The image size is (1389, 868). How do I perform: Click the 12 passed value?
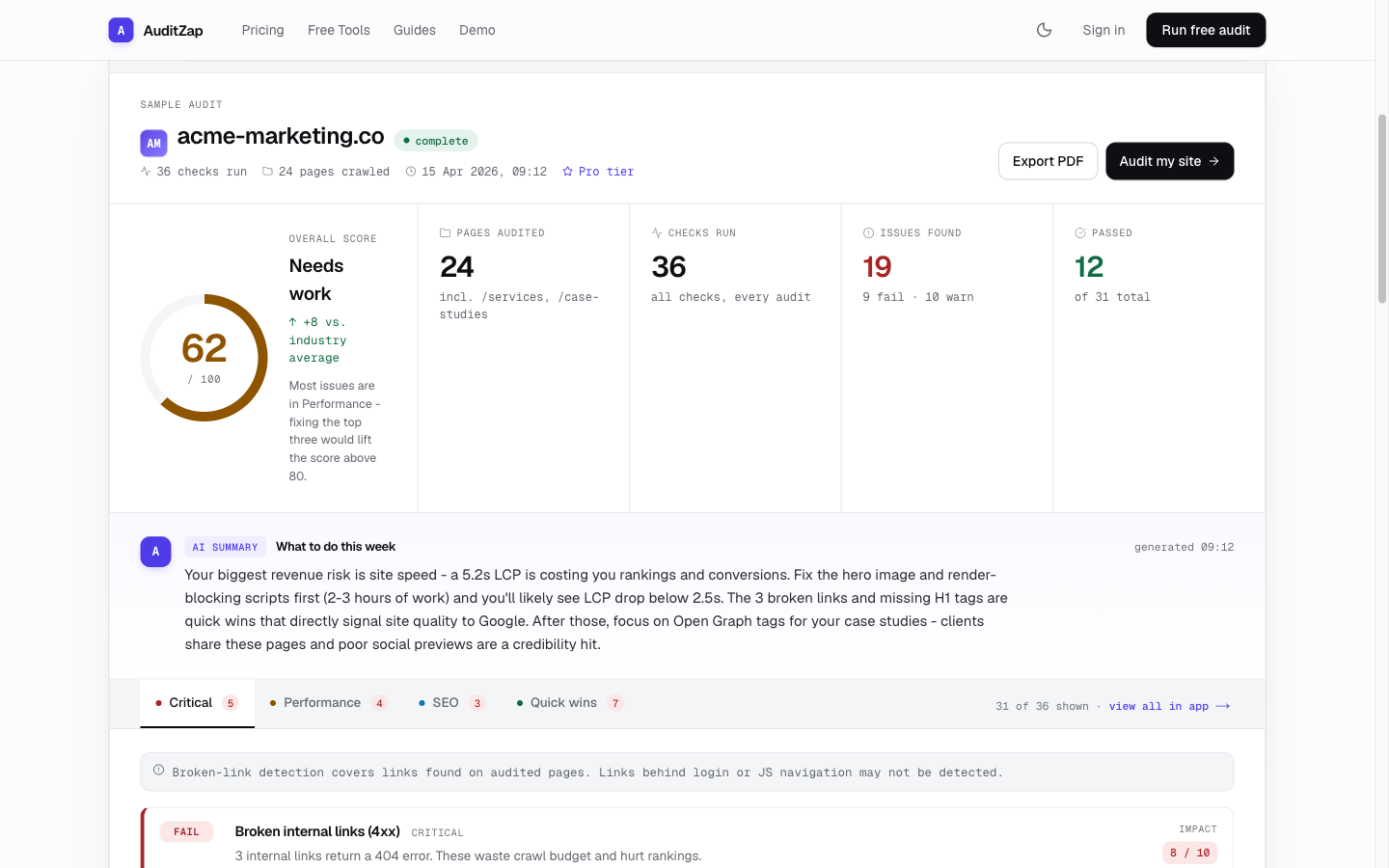[1089, 267]
